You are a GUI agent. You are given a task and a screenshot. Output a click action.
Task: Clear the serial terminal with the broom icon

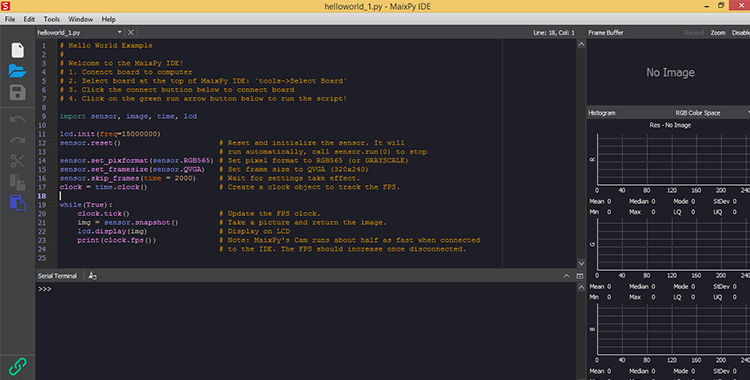92,276
